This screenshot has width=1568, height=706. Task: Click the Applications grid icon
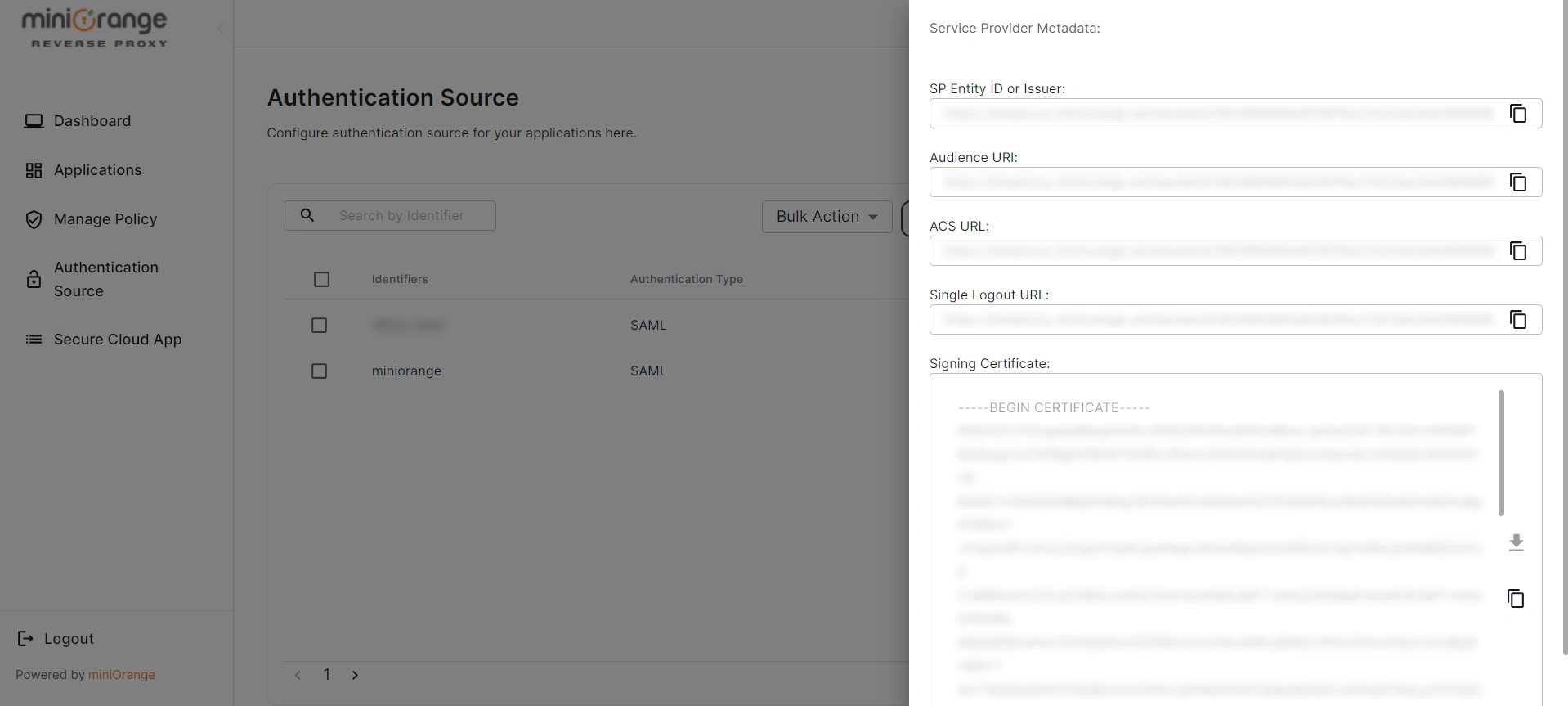click(x=34, y=170)
